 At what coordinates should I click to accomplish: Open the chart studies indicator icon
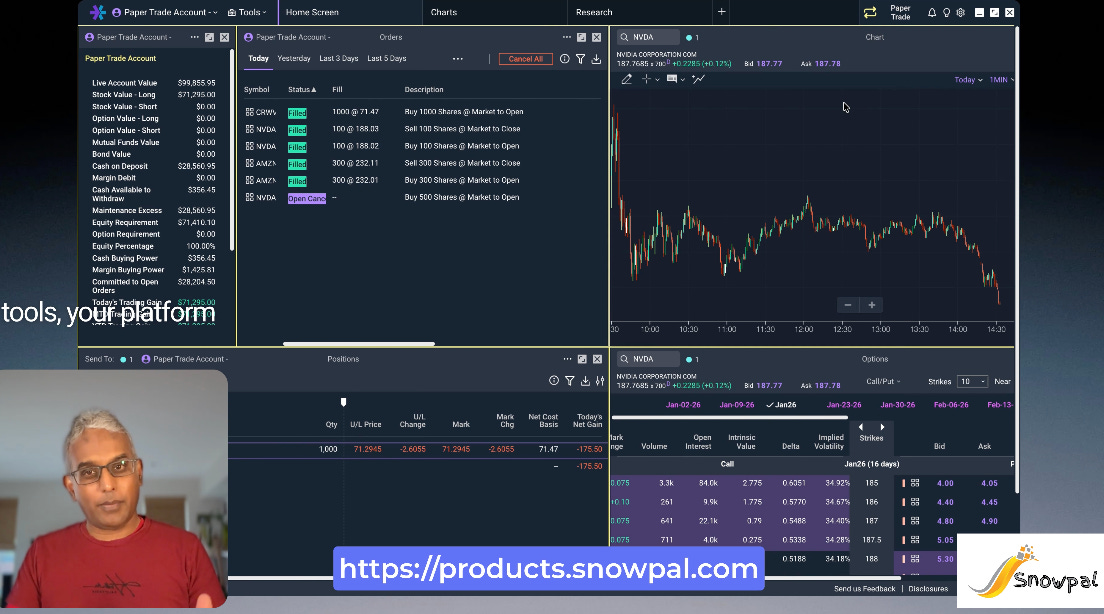click(x=698, y=80)
